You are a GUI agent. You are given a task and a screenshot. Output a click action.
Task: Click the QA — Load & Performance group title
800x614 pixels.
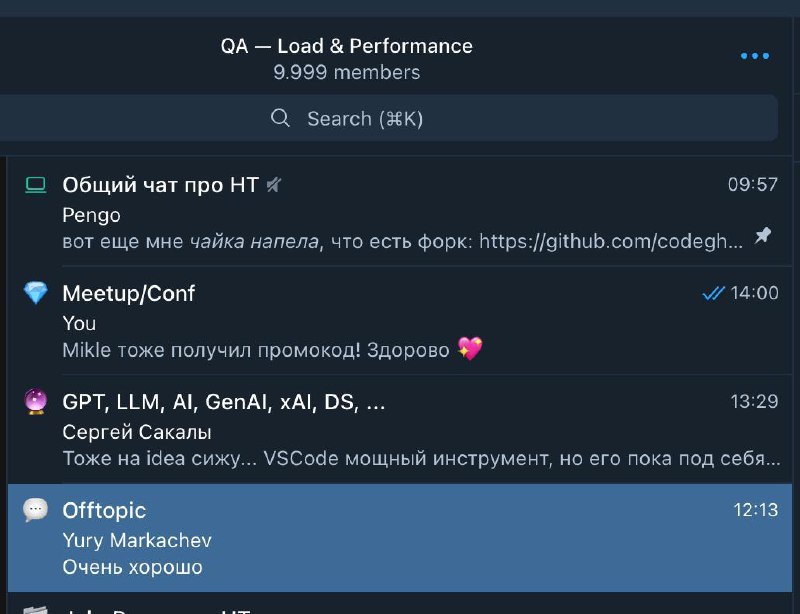click(346, 46)
